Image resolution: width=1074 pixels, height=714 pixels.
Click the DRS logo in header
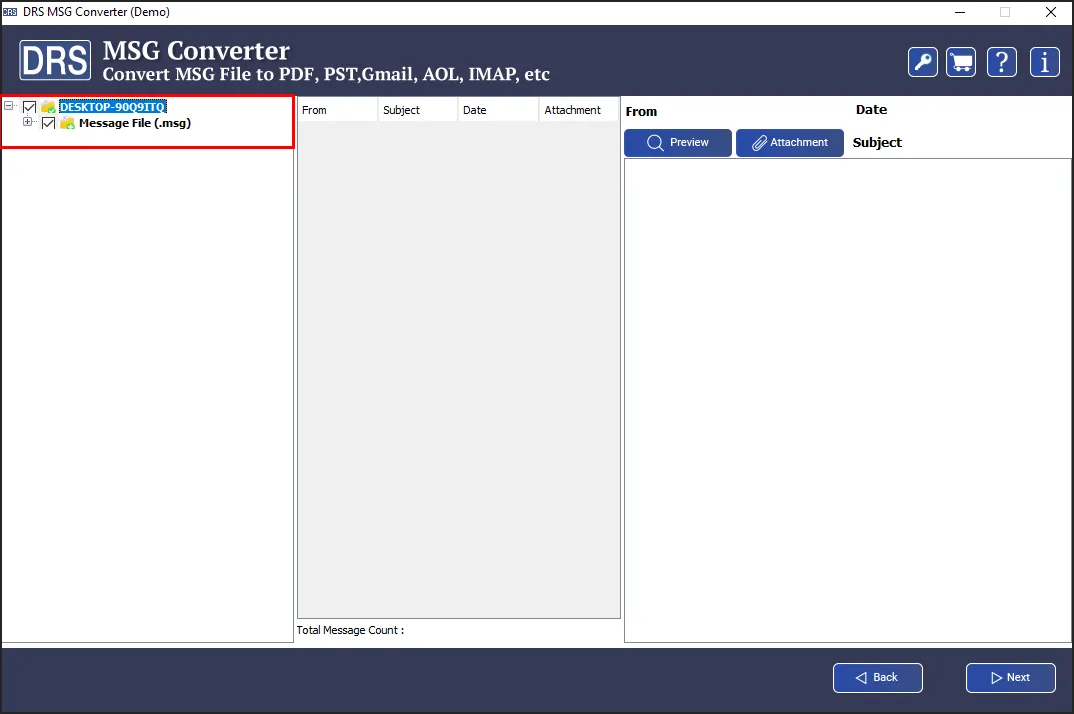(55, 60)
